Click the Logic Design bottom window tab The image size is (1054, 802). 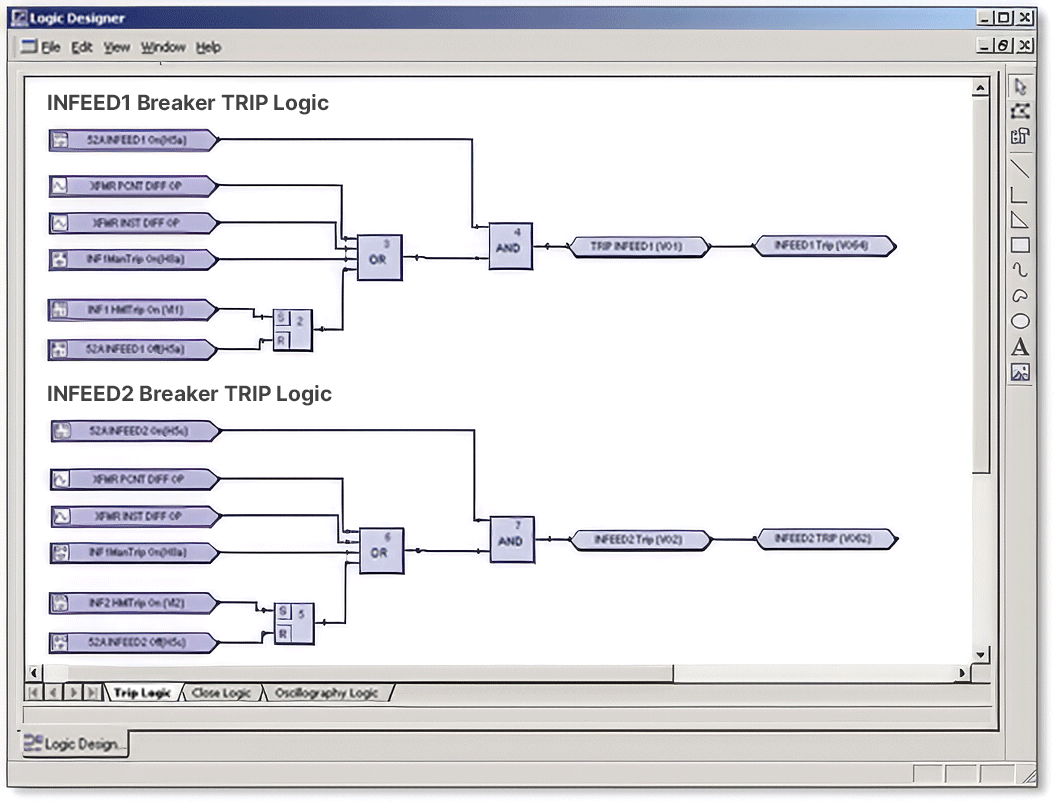click(75, 744)
